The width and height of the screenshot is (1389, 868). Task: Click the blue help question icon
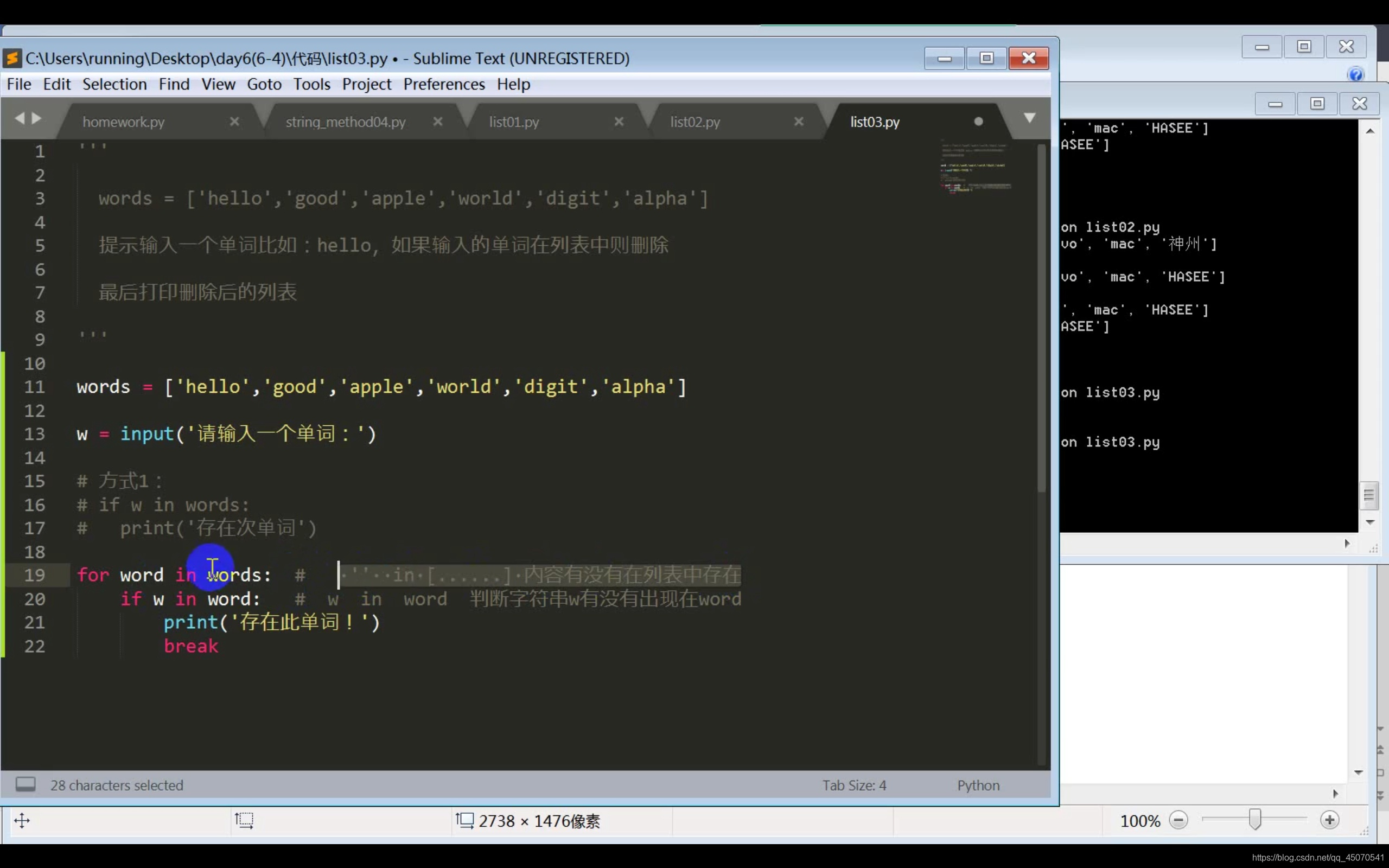[x=1356, y=75]
